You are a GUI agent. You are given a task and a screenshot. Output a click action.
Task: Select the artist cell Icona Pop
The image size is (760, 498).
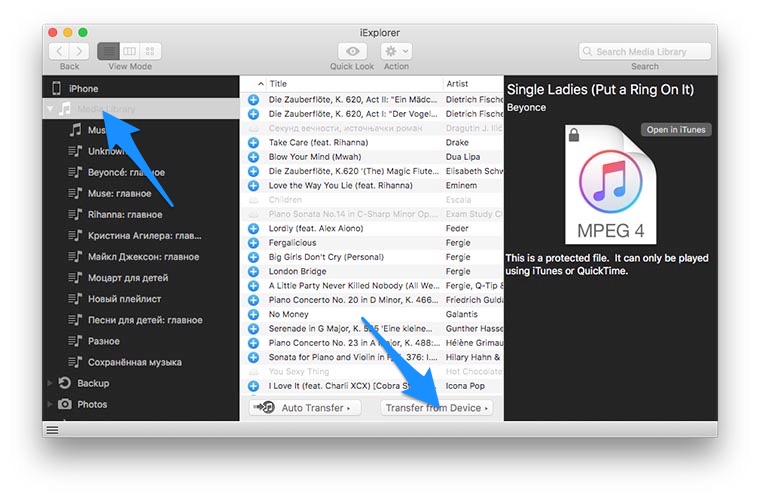[465, 386]
